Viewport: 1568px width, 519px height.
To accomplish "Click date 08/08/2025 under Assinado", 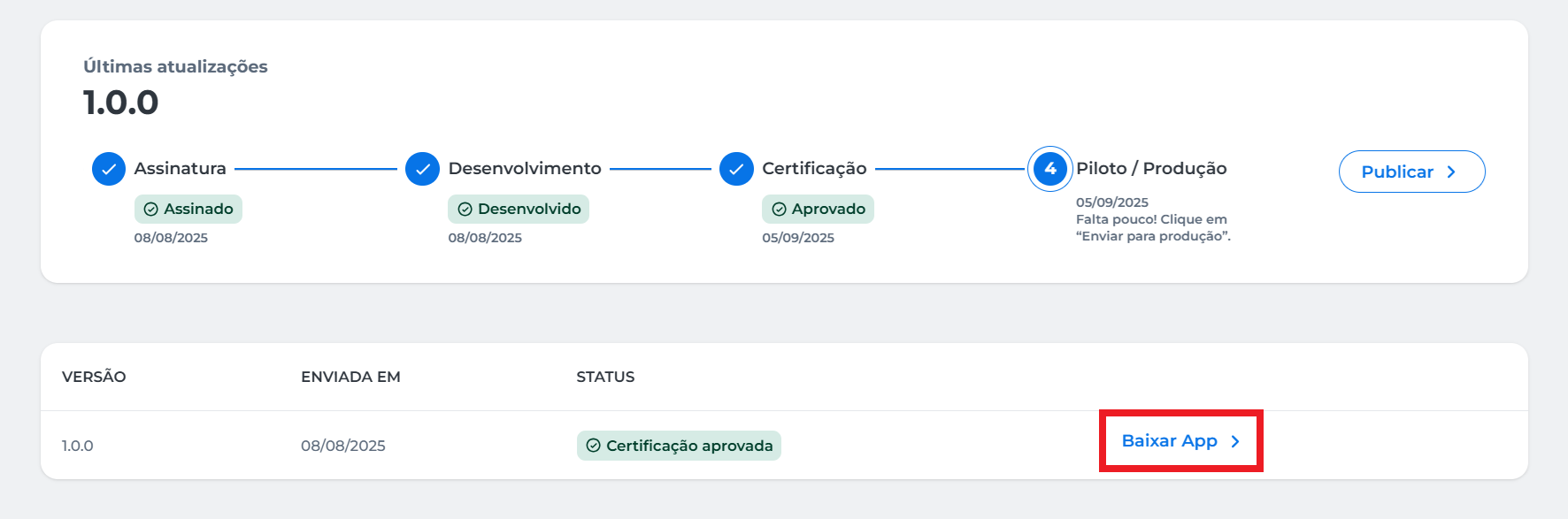I will click(x=171, y=238).
